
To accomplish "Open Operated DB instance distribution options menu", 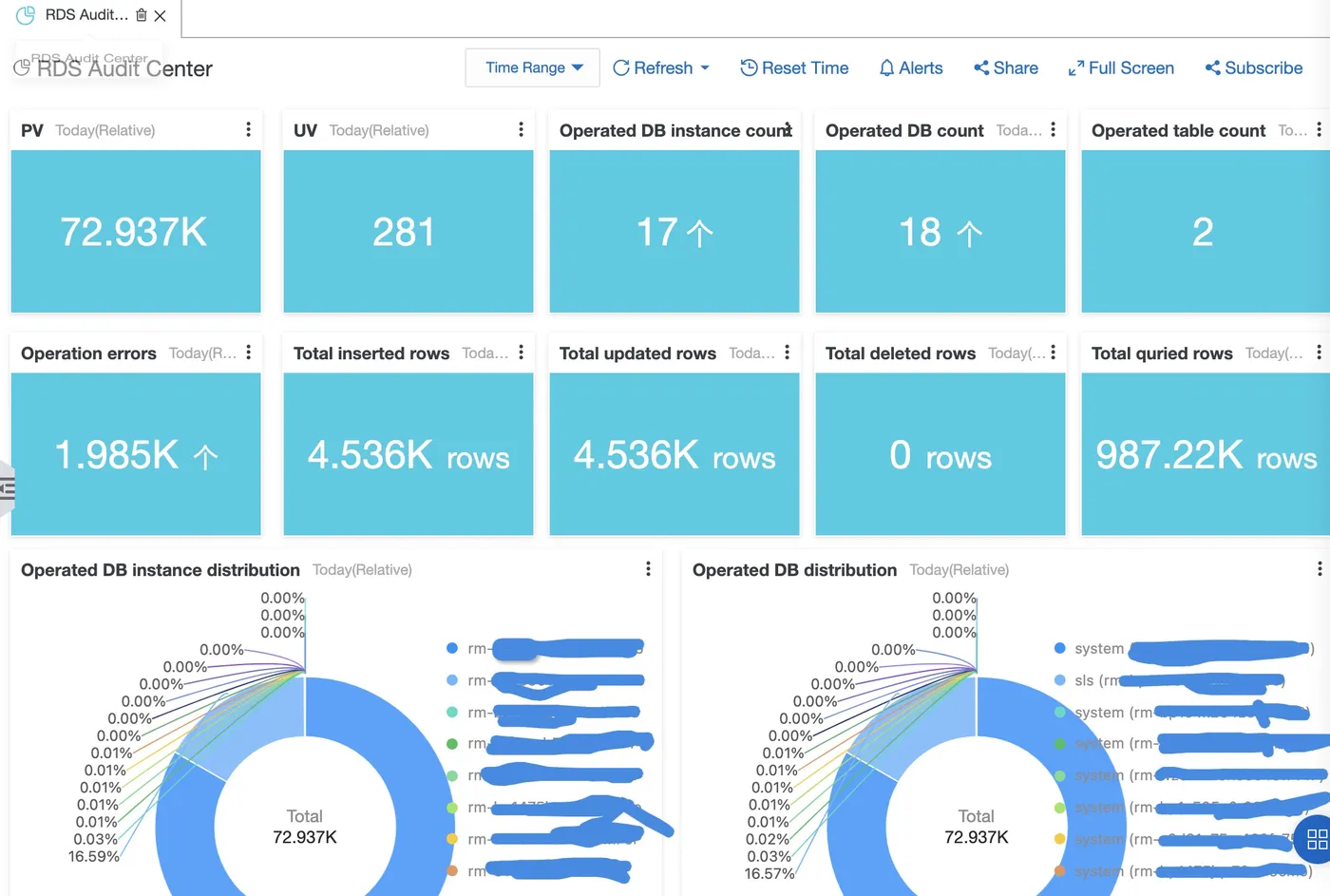I will coord(648,568).
